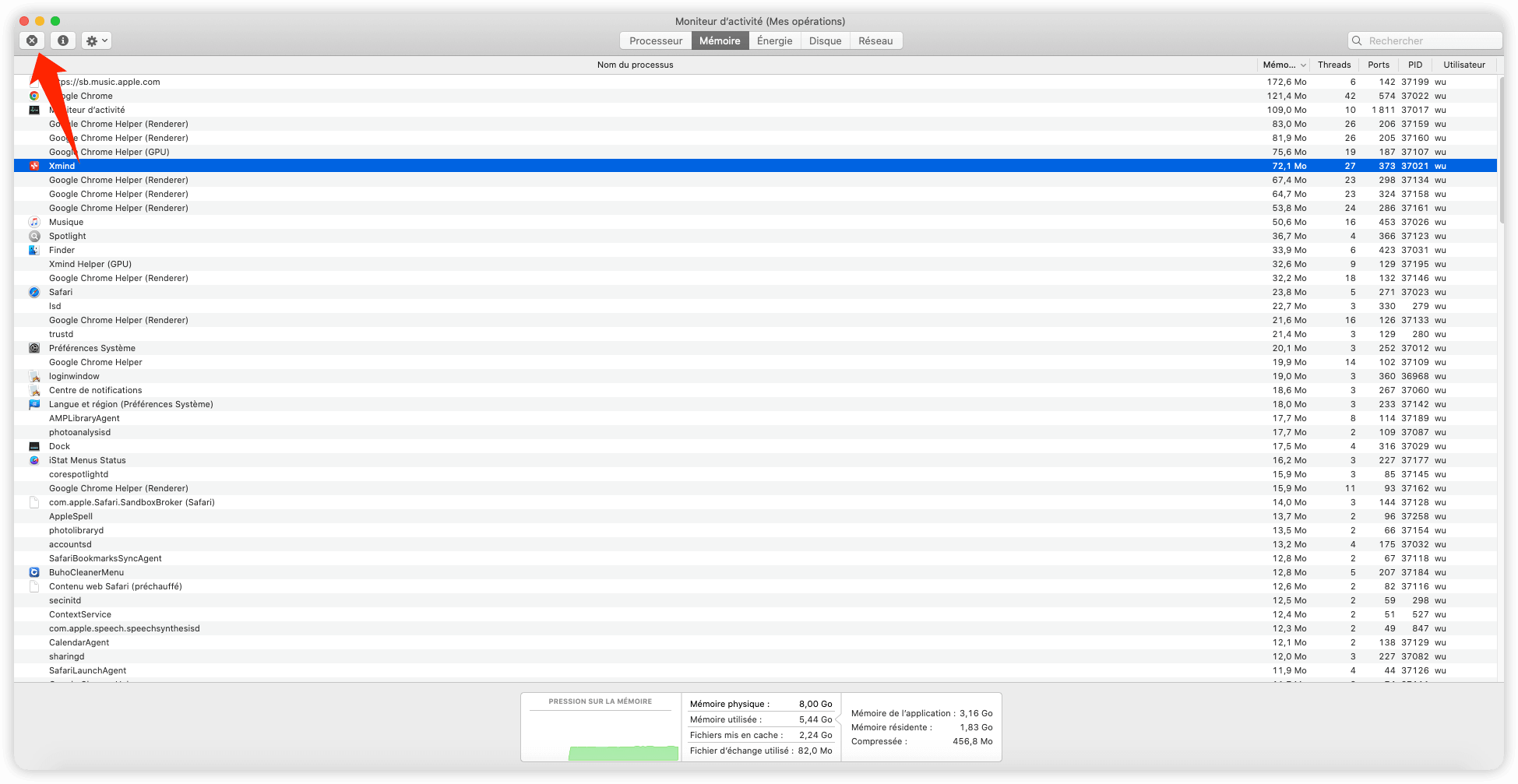Image resolution: width=1518 pixels, height=784 pixels.
Task: Click the Fichier d'échange utilisé value
Action: pos(815,751)
